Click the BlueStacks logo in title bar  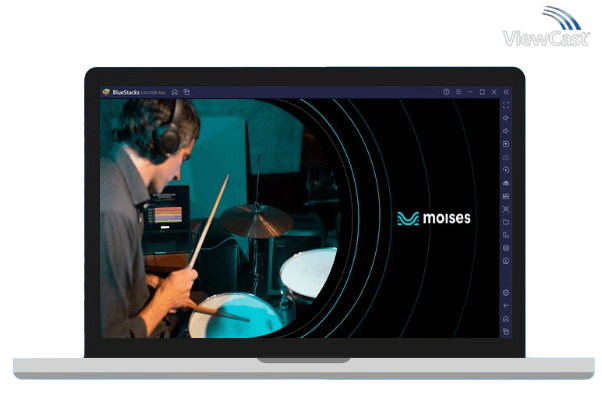106,92
